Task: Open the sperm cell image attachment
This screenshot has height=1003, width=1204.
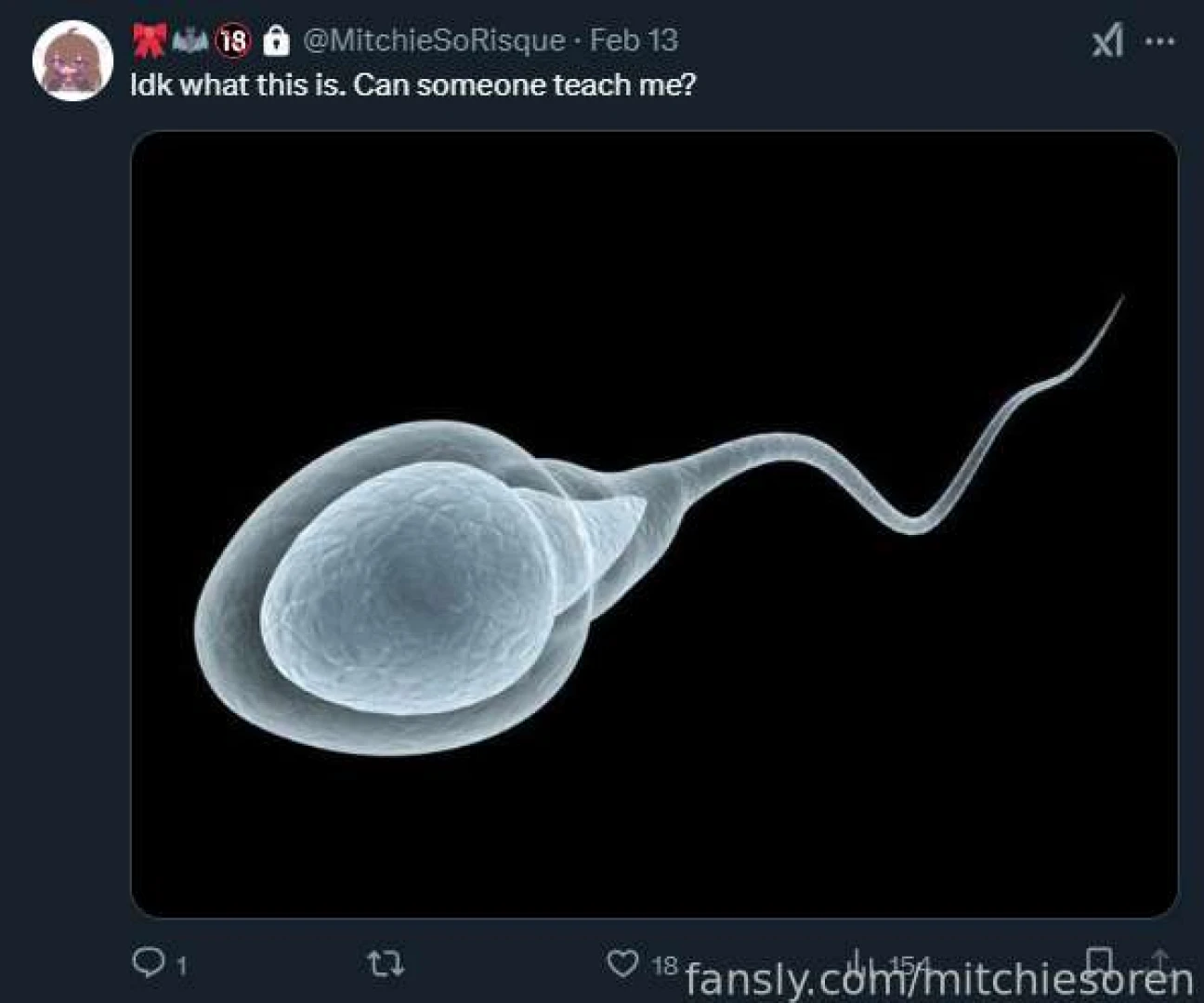Action: pos(654,524)
